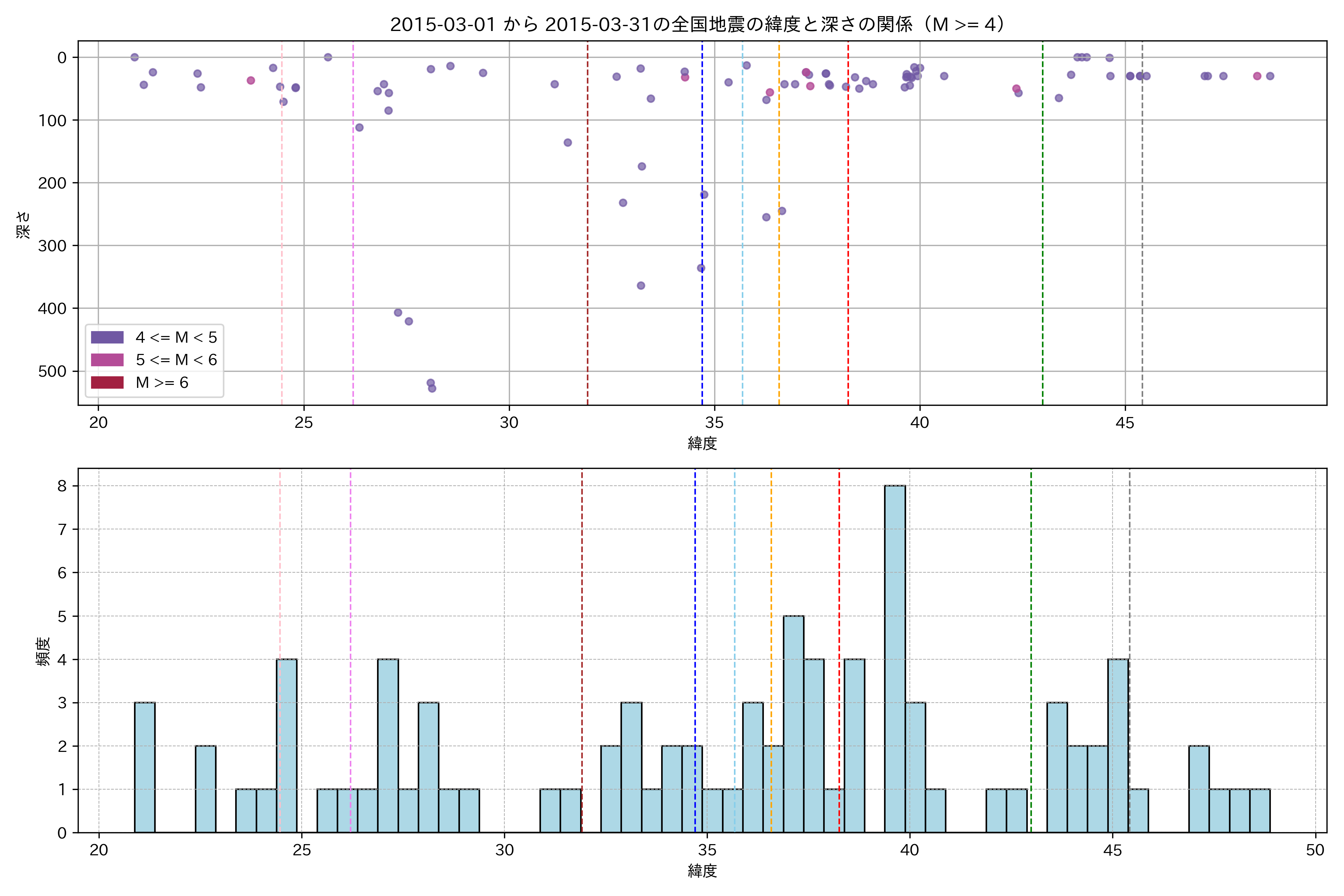Click the pink scatter point near latitude 48
Screen dimensions: 1344x896
tap(1257, 76)
